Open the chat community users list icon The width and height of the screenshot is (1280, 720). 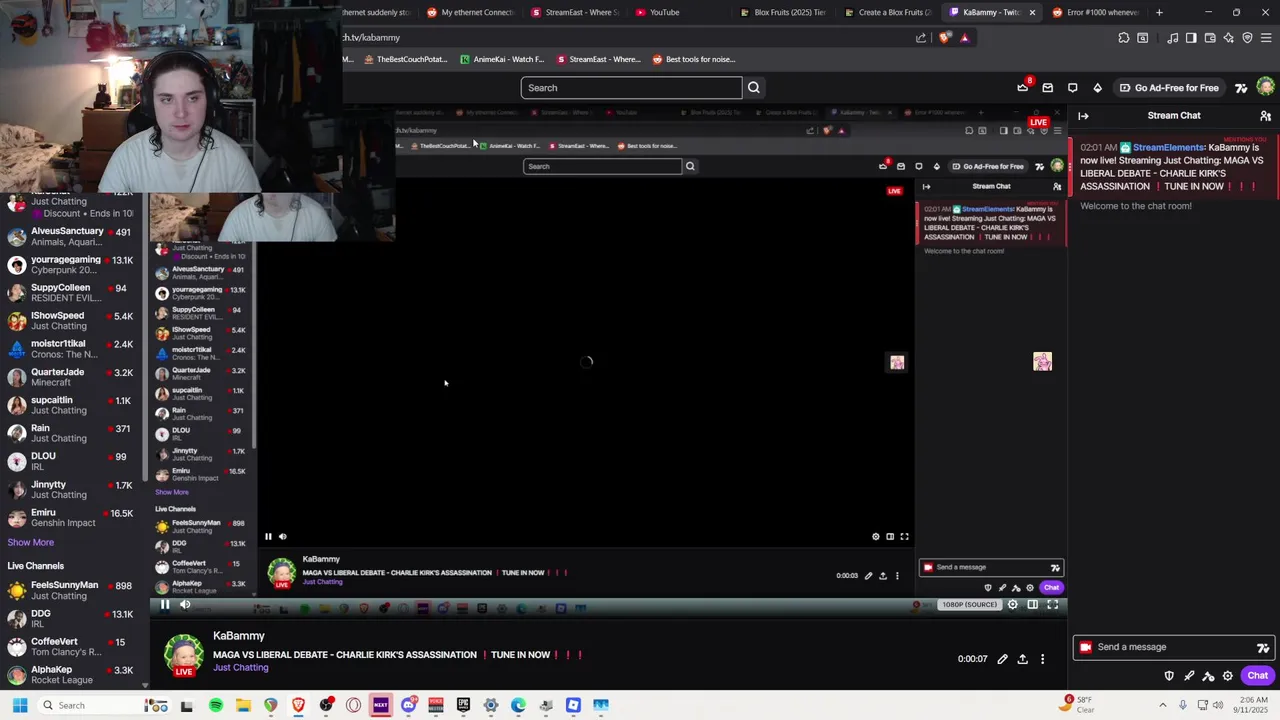pos(1265,116)
